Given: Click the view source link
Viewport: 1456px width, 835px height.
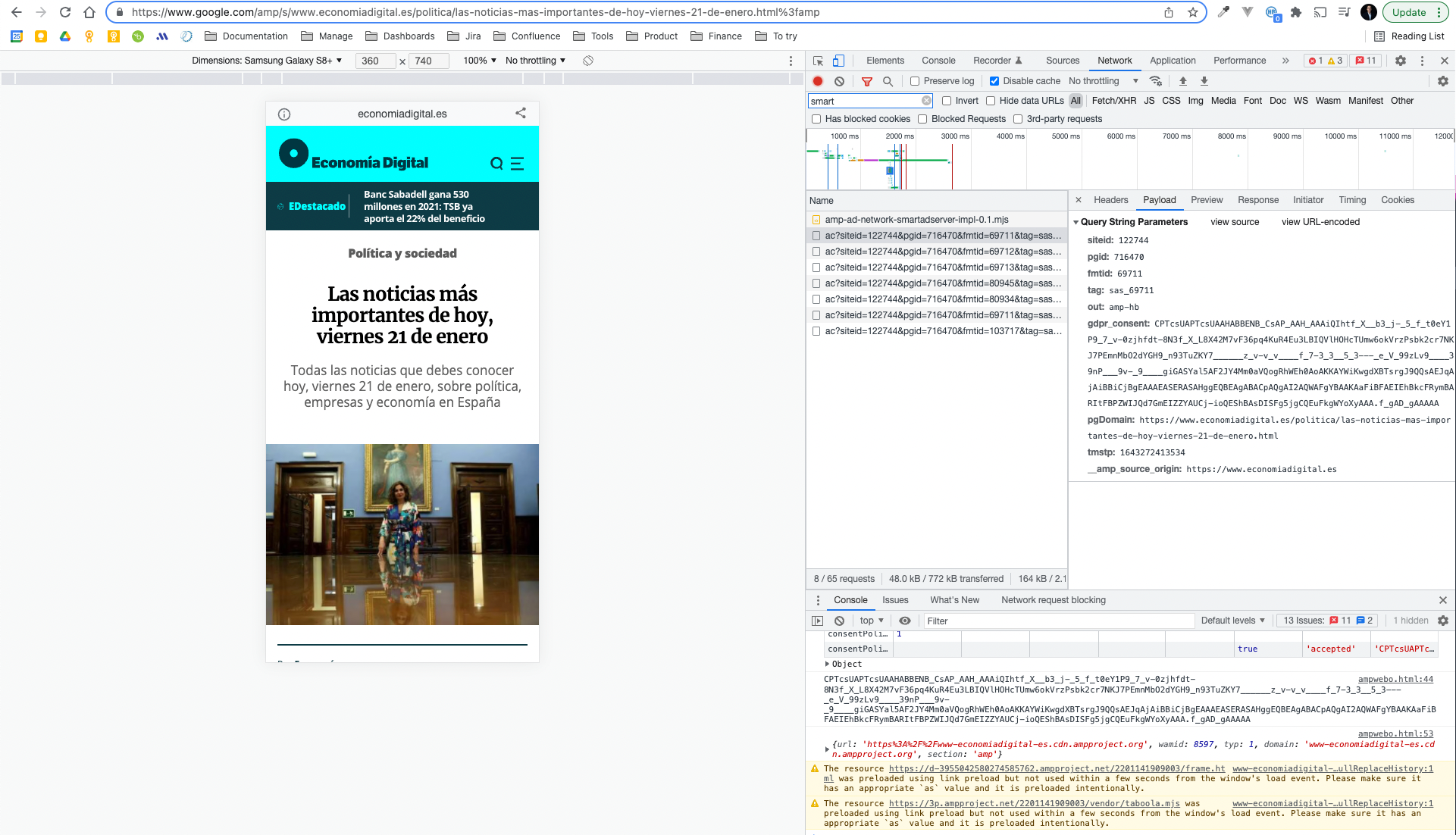Looking at the screenshot, I should tap(1235, 222).
